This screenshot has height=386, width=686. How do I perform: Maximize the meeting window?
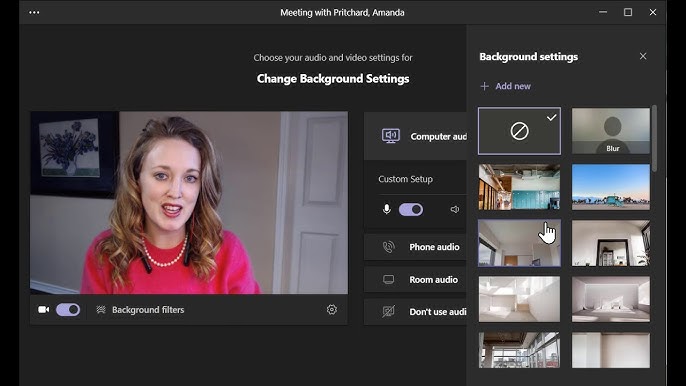(x=628, y=12)
